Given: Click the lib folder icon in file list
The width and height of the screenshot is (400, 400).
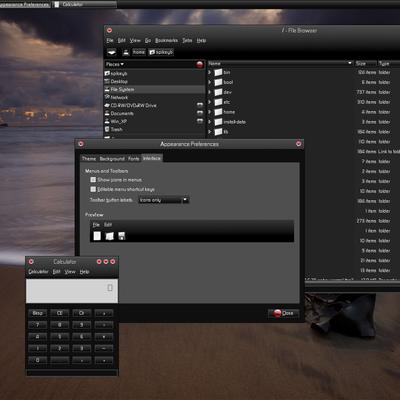Looking at the screenshot, I should pos(218,132).
